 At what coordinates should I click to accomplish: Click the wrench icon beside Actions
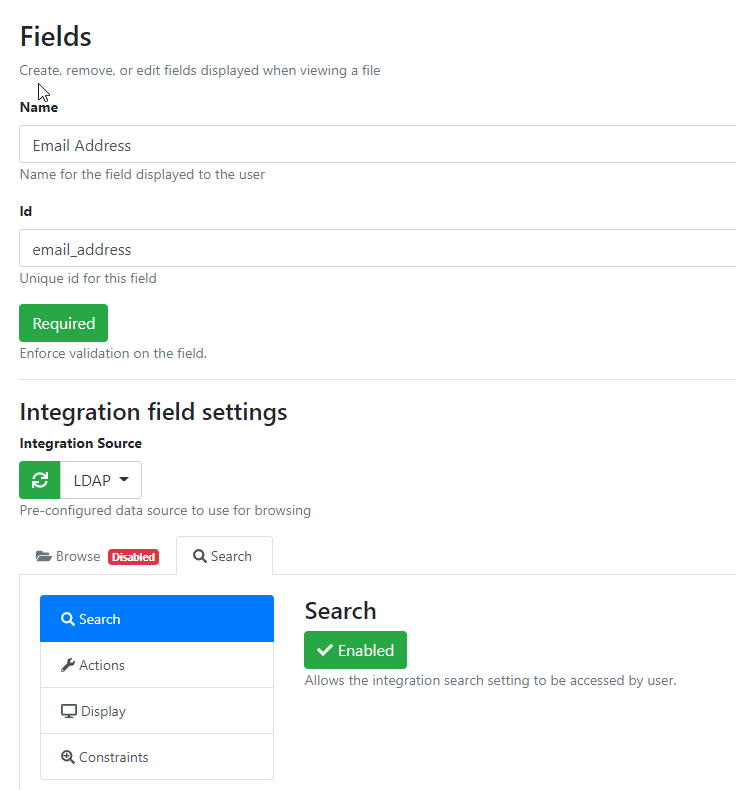tap(68, 665)
